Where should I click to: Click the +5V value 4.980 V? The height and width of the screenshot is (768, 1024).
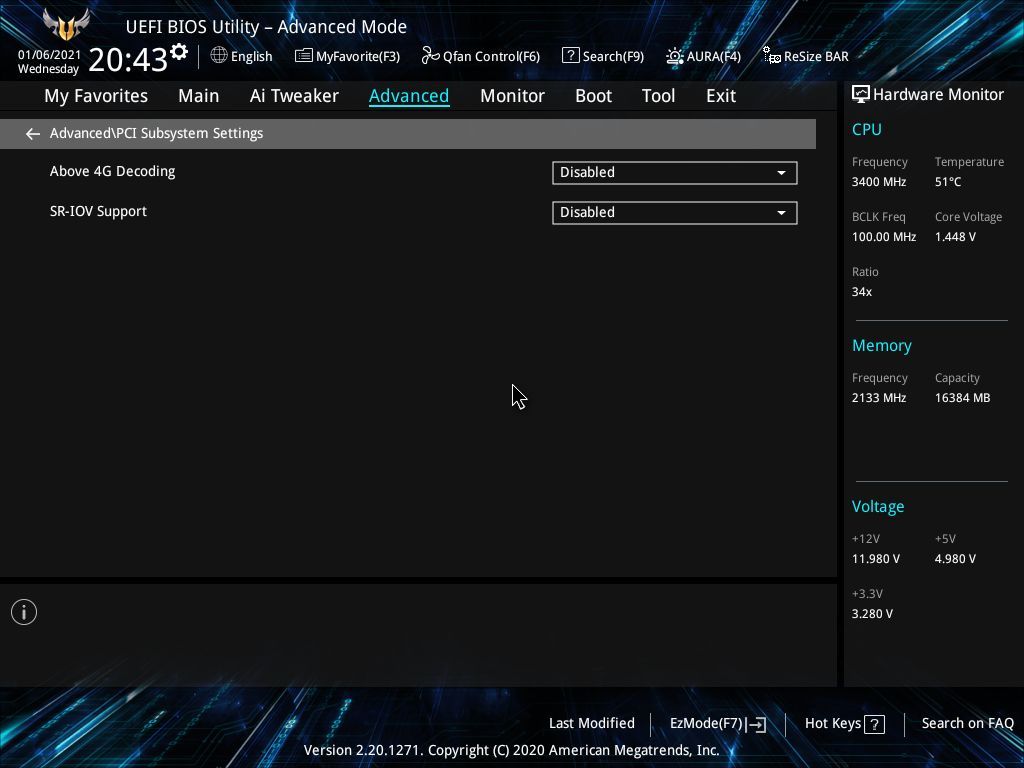(955, 559)
